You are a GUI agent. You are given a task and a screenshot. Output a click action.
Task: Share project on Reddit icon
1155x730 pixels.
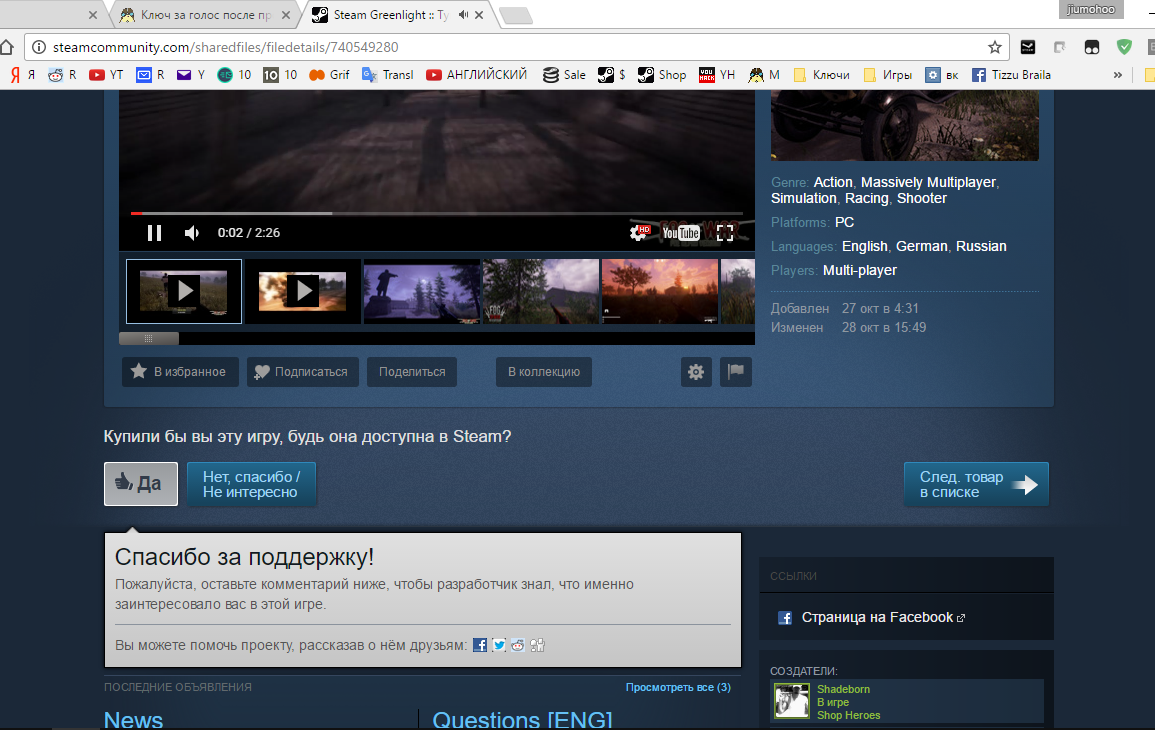(518, 645)
